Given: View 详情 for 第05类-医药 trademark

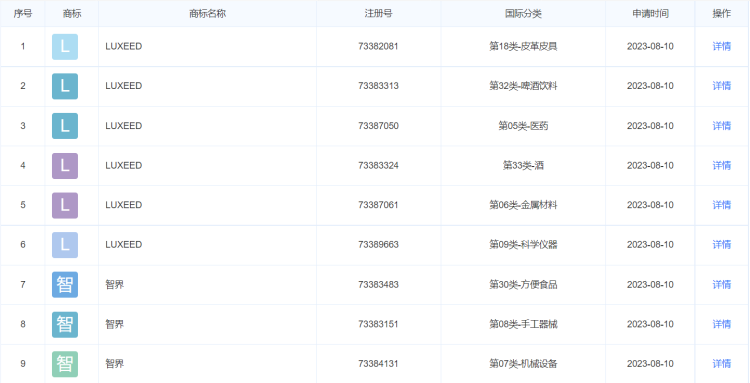Looking at the screenshot, I should 721,126.
